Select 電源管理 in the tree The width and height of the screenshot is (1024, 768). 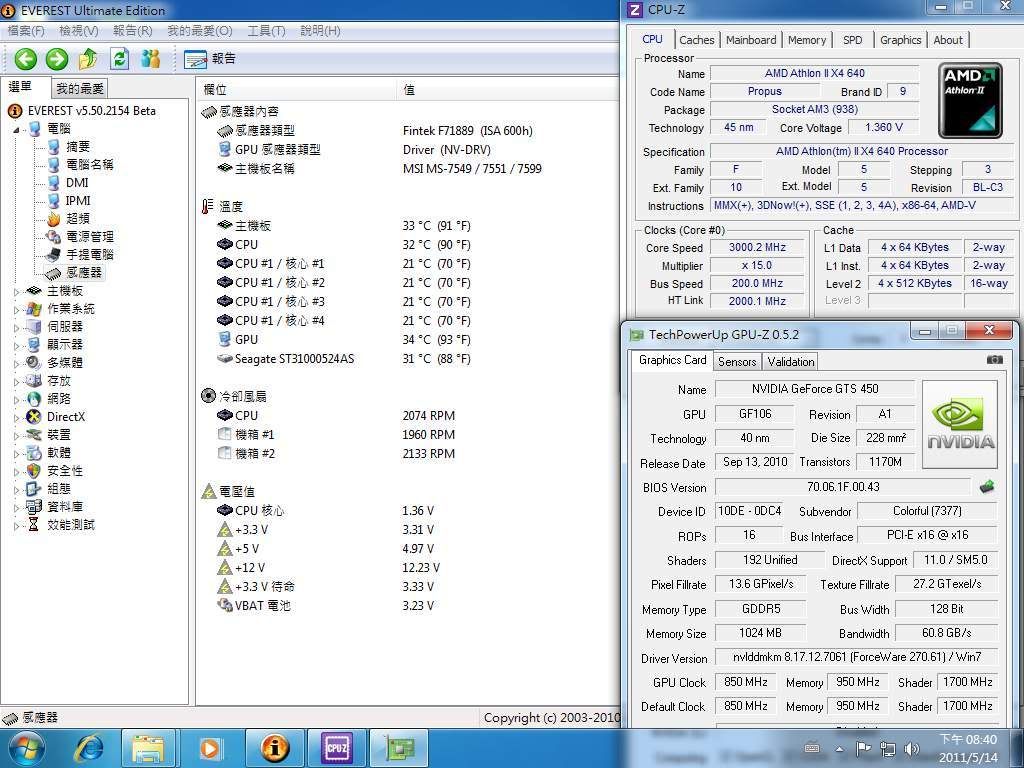(89, 236)
